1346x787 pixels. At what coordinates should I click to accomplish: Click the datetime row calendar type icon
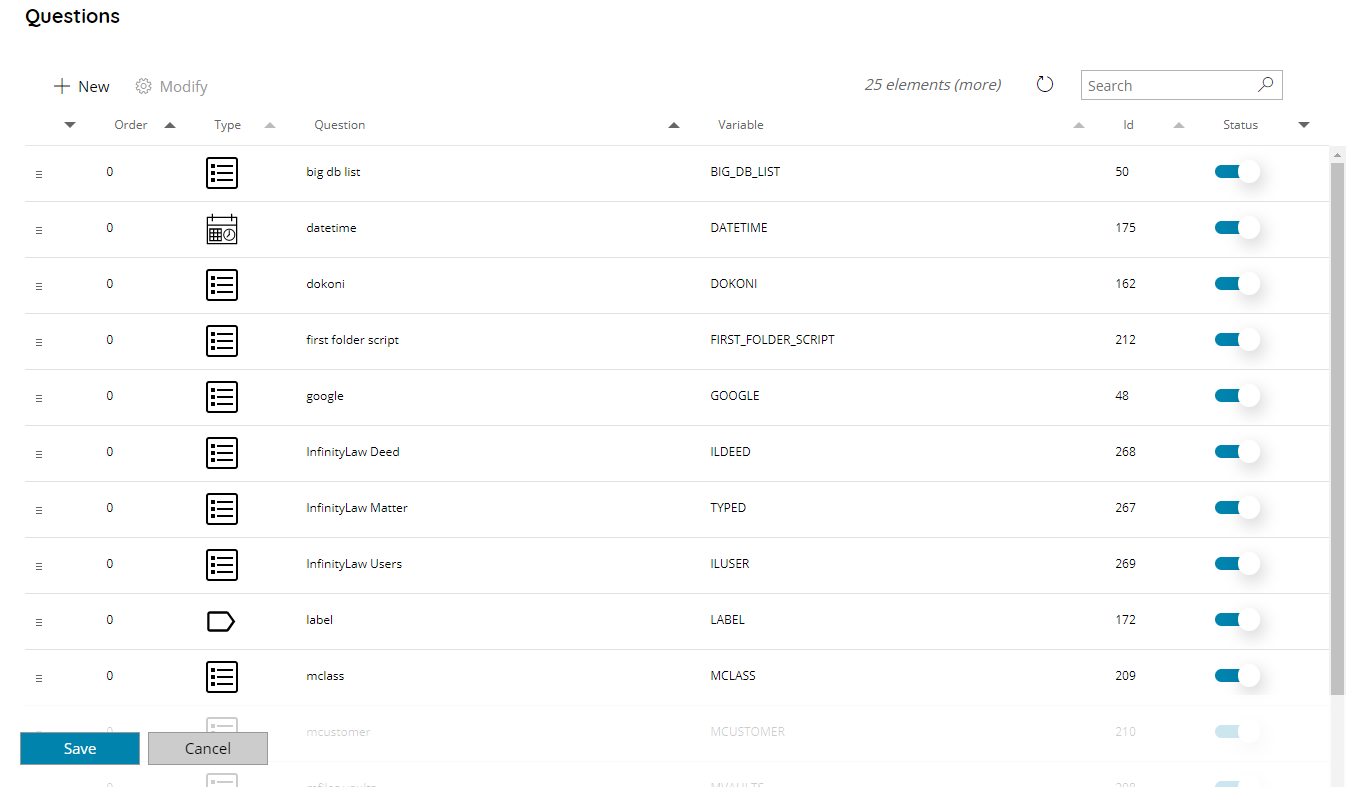[221, 229]
